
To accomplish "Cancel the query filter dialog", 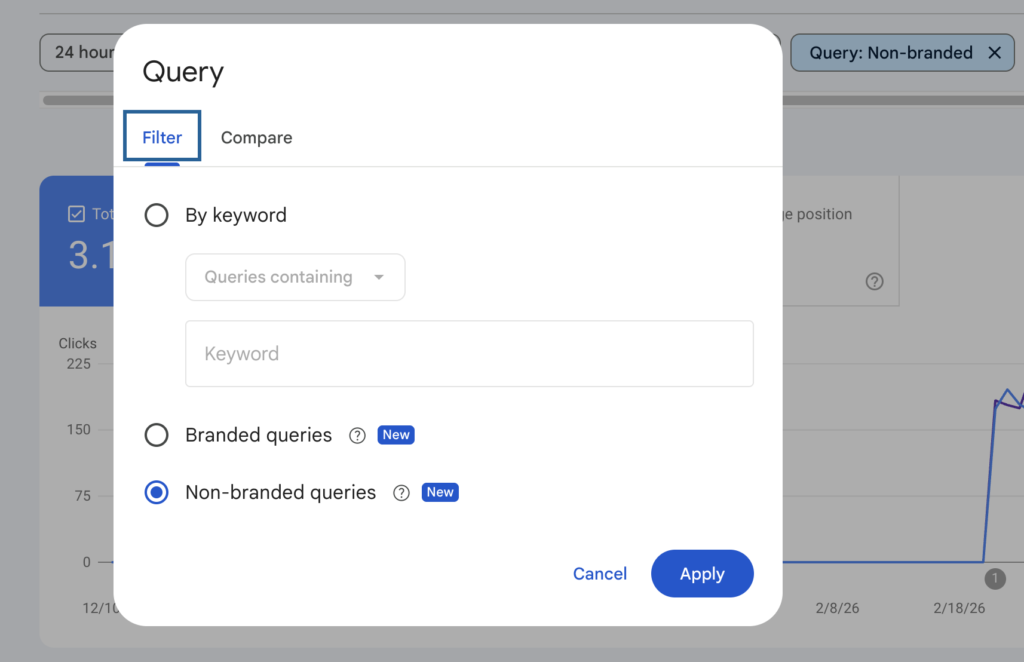I will point(599,573).
